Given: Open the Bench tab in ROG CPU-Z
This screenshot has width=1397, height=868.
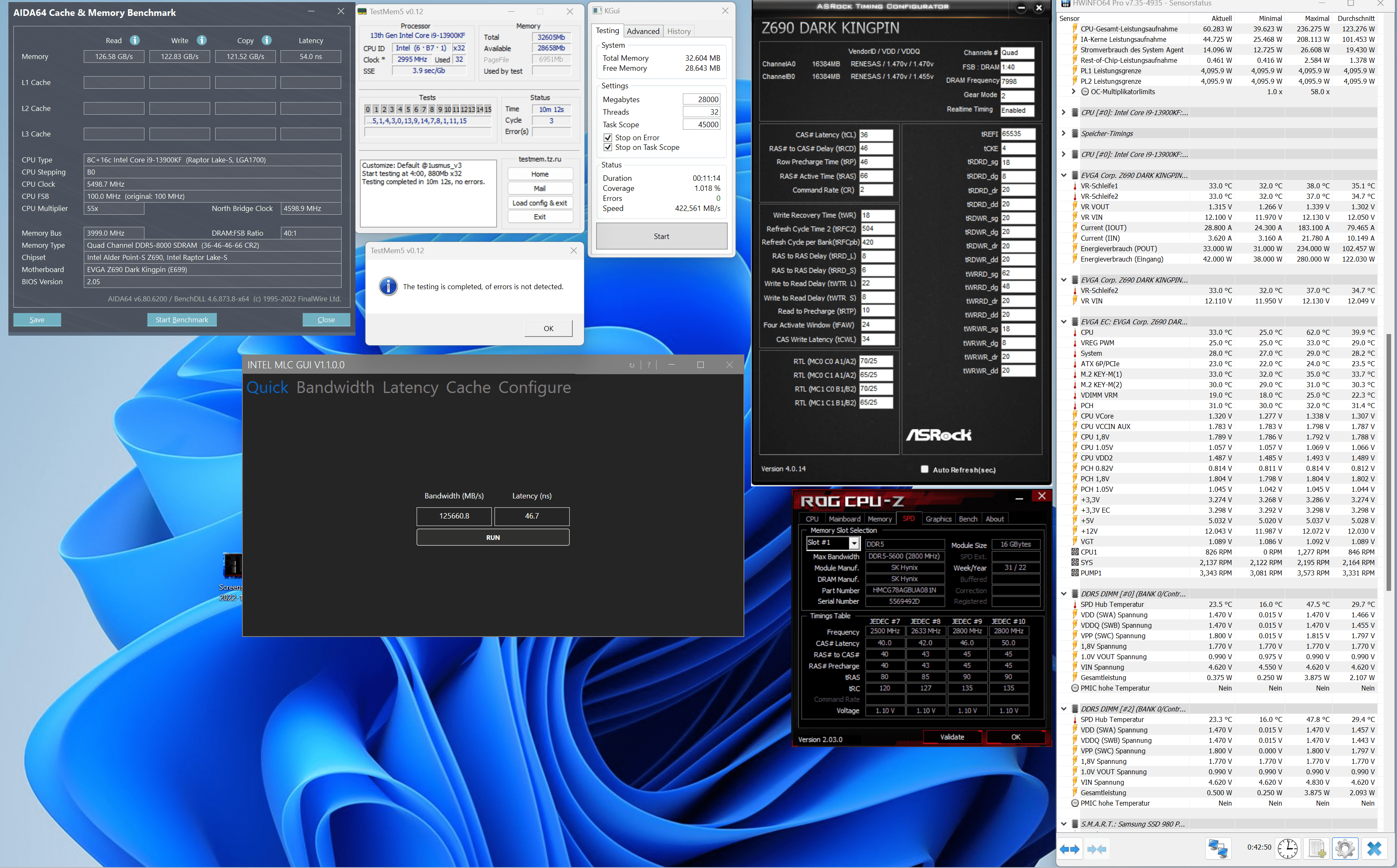Looking at the screenshot, I should coord(968,519).
